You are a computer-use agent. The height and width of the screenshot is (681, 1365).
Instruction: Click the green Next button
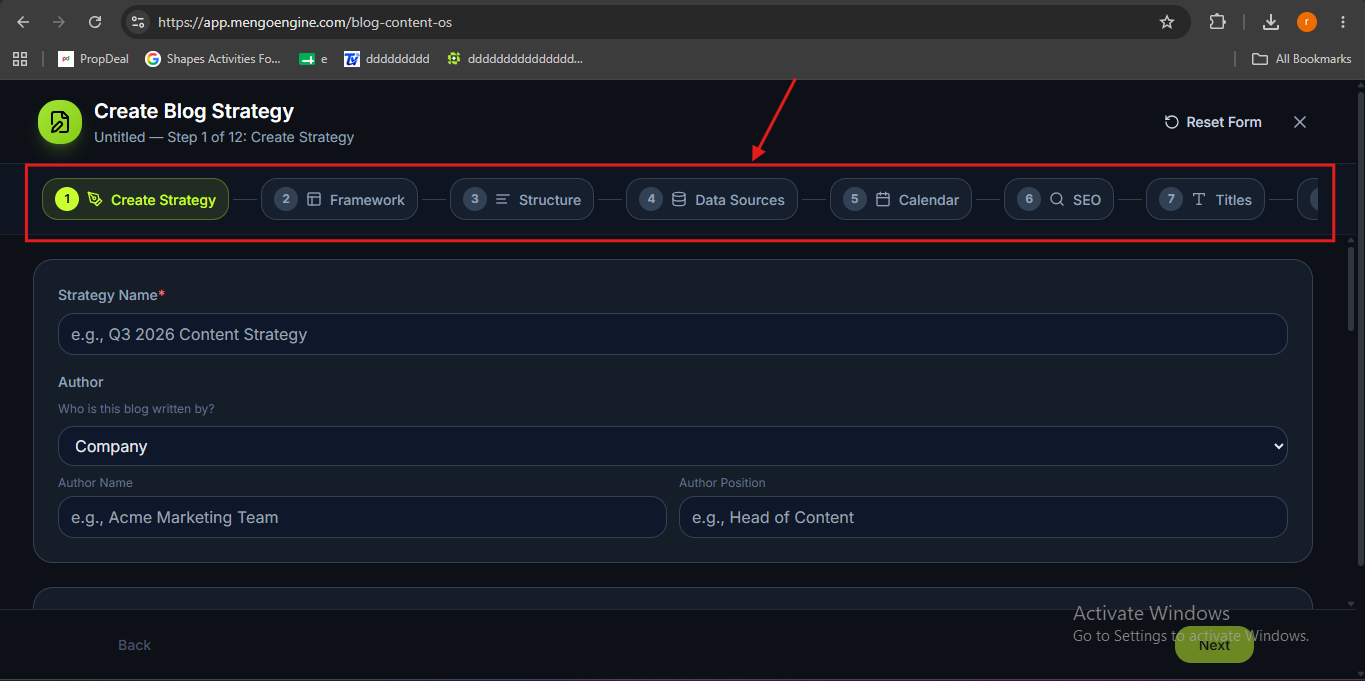click(x=1214, y=645)
